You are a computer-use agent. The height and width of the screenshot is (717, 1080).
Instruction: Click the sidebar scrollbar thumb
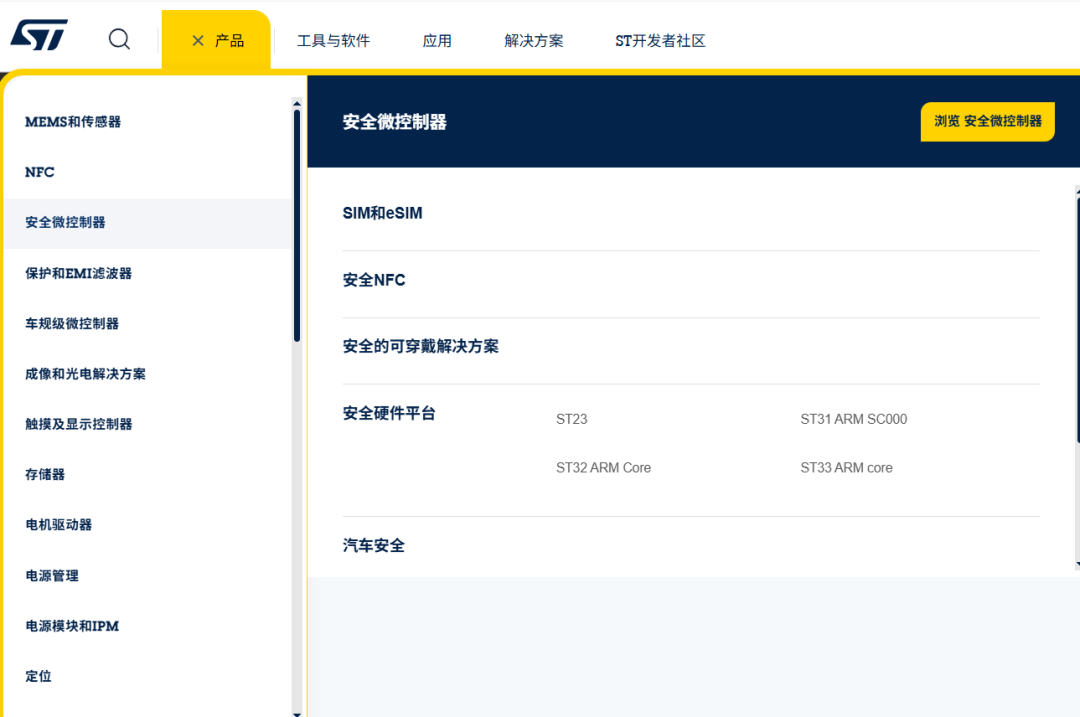(x=297, y=226)
